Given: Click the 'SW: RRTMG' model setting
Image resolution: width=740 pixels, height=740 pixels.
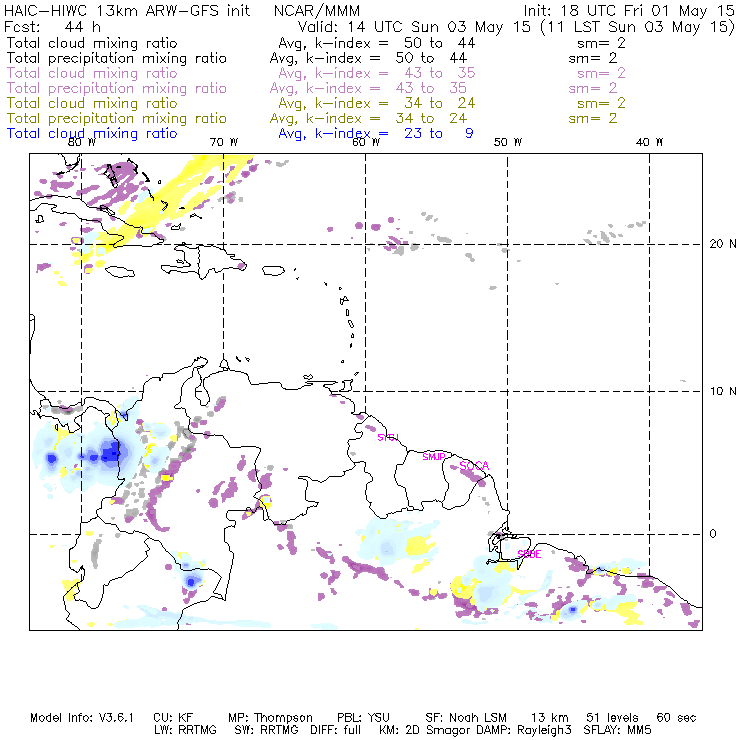Looking at the screenshot, I should pyautogui.click(x=266, y=730).
